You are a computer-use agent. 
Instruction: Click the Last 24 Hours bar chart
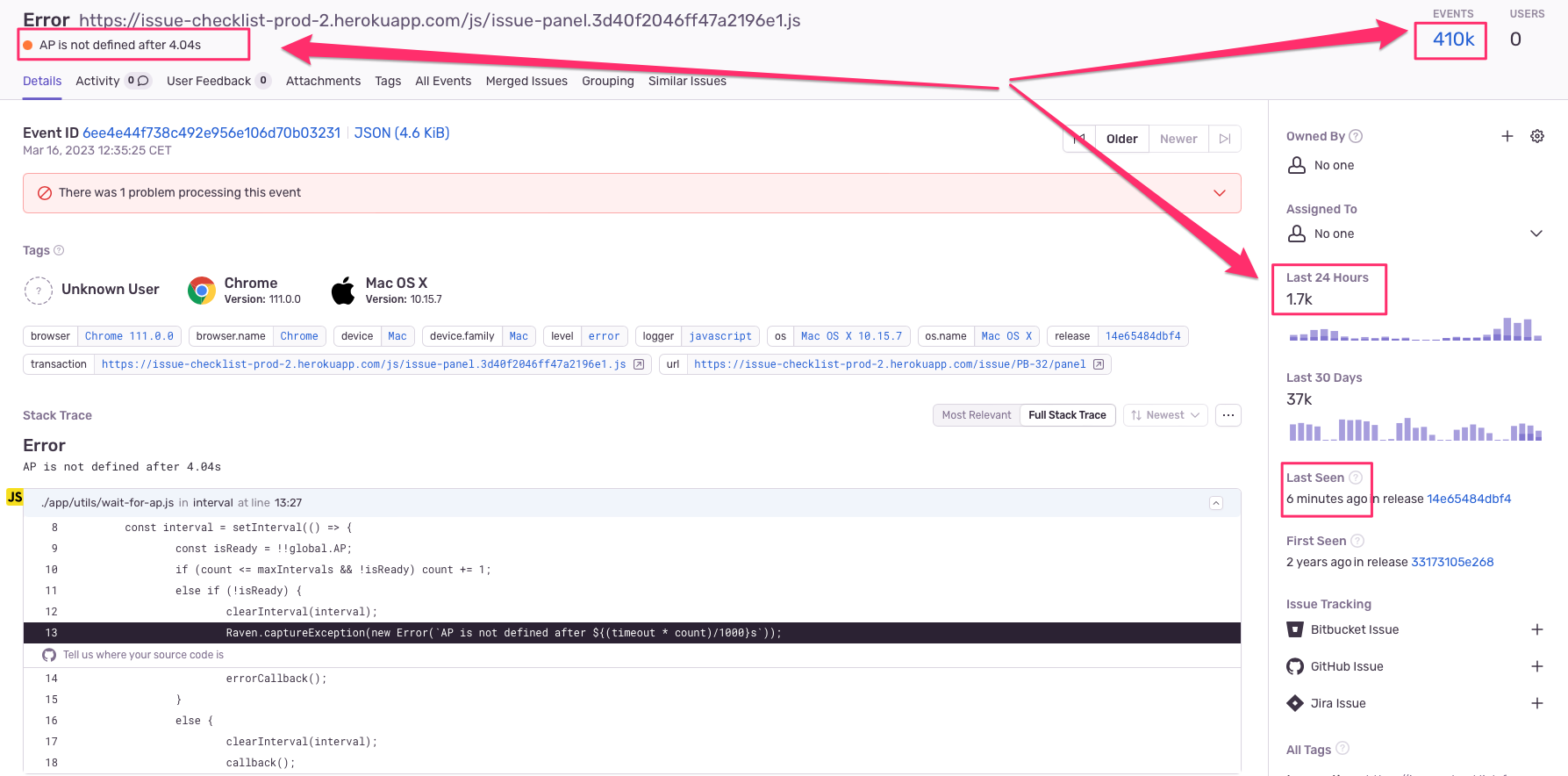[x=1414, y=331]
